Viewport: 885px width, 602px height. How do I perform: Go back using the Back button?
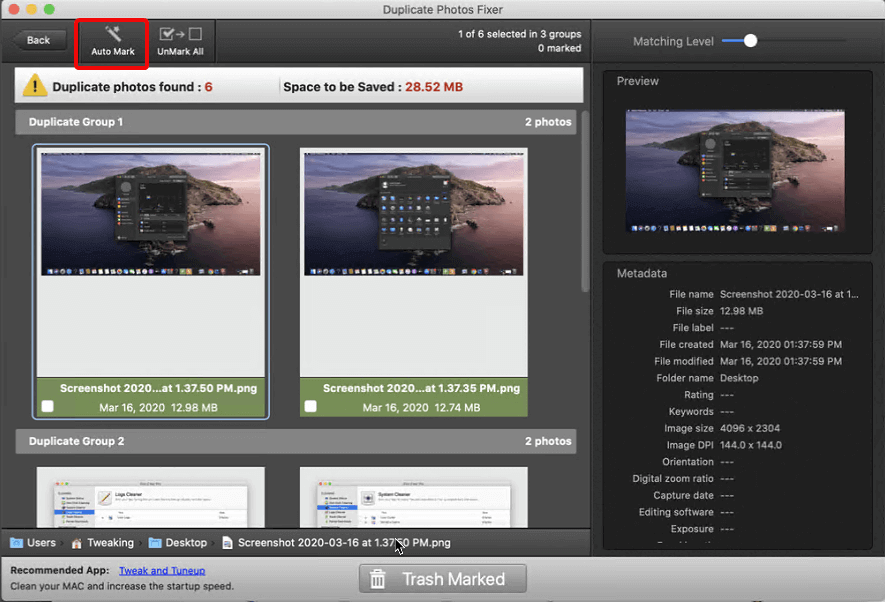coord(39,40)
